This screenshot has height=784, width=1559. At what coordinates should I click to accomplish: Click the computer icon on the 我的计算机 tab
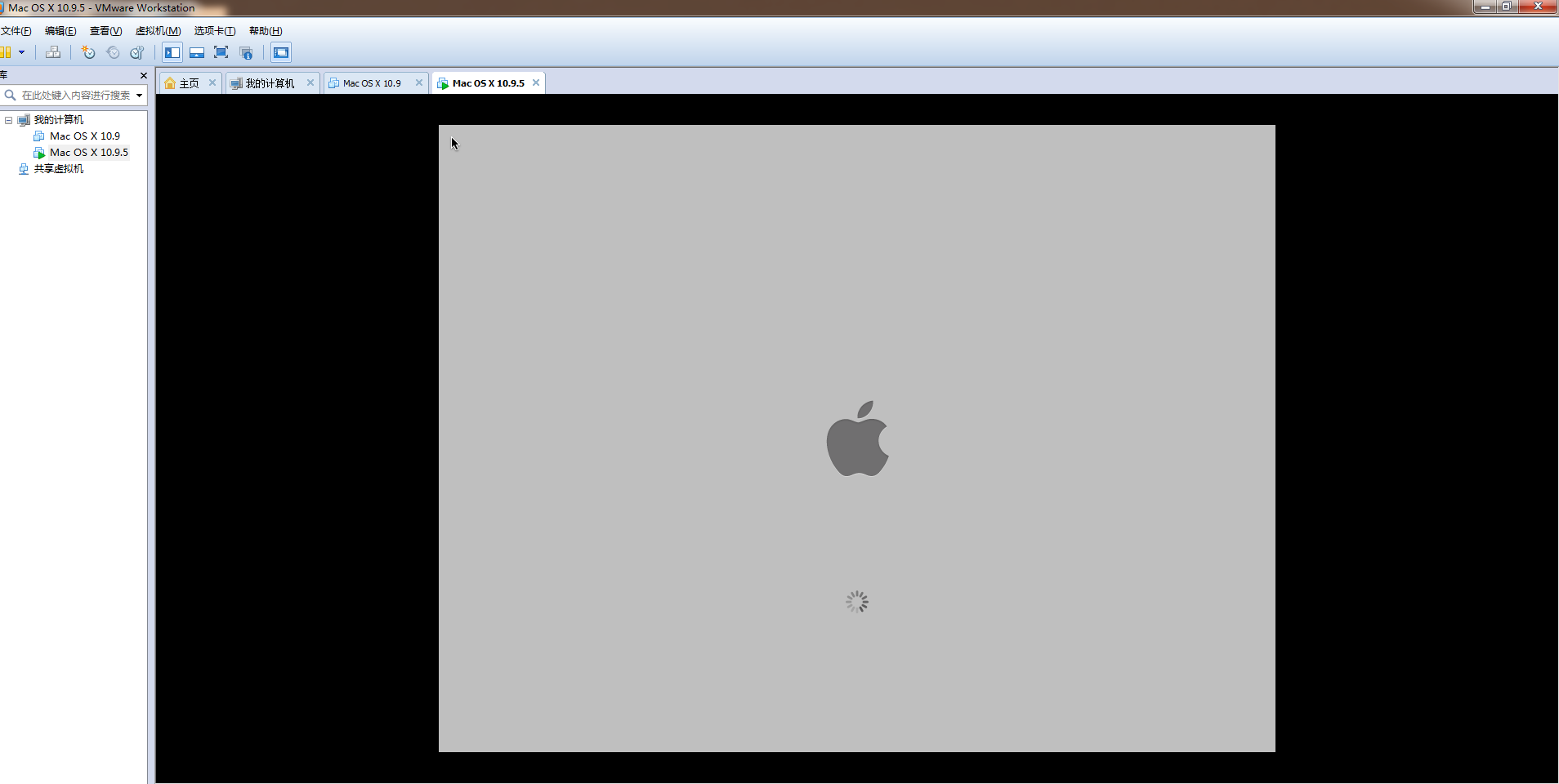pyautogui.click(x=236, y=83)
